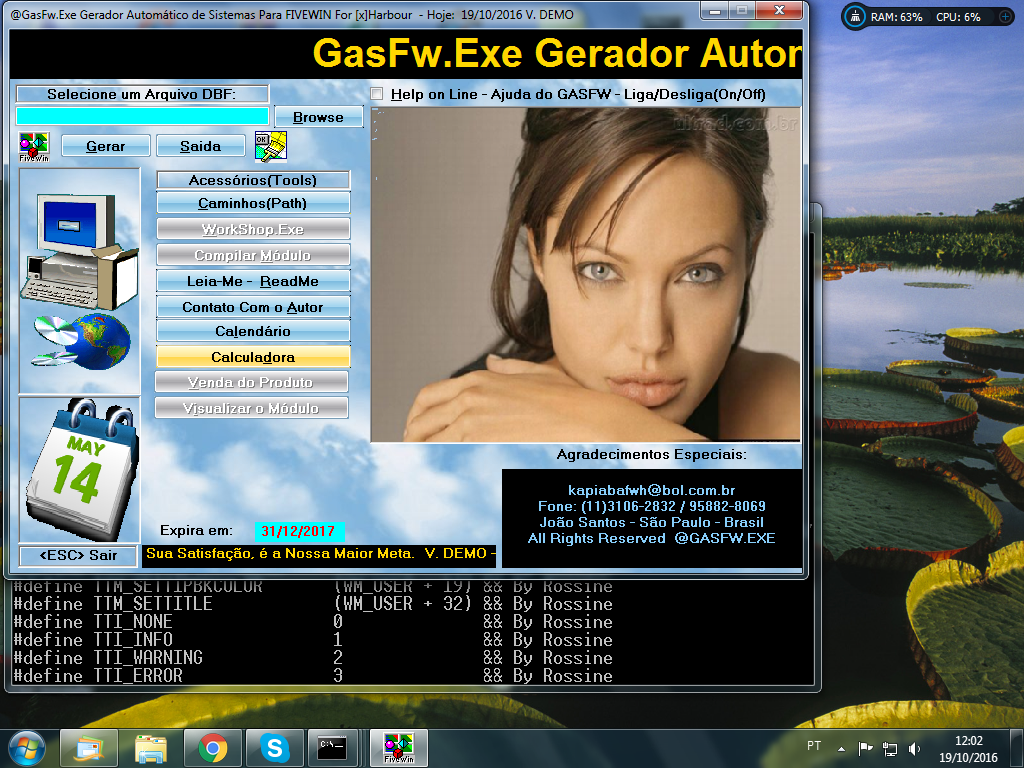The width and height of the screenshot is (1024, 768).
Task: Click the TTM_SETTITLE line in console window
Action: [x=313, y=603]
